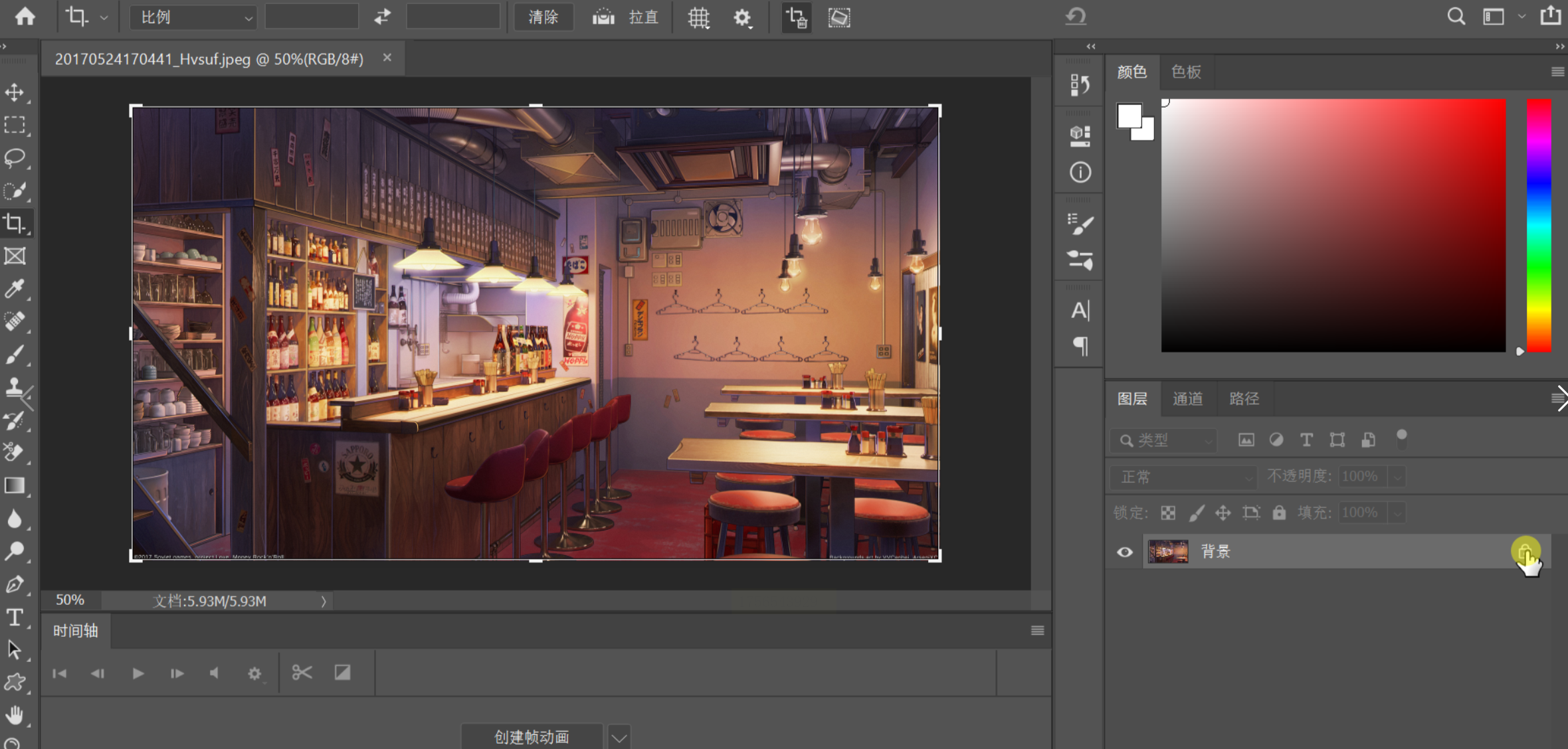Click the 创建帧动画 button
The width and height of the screenshot is (1568, 749).
coord(532,737)
